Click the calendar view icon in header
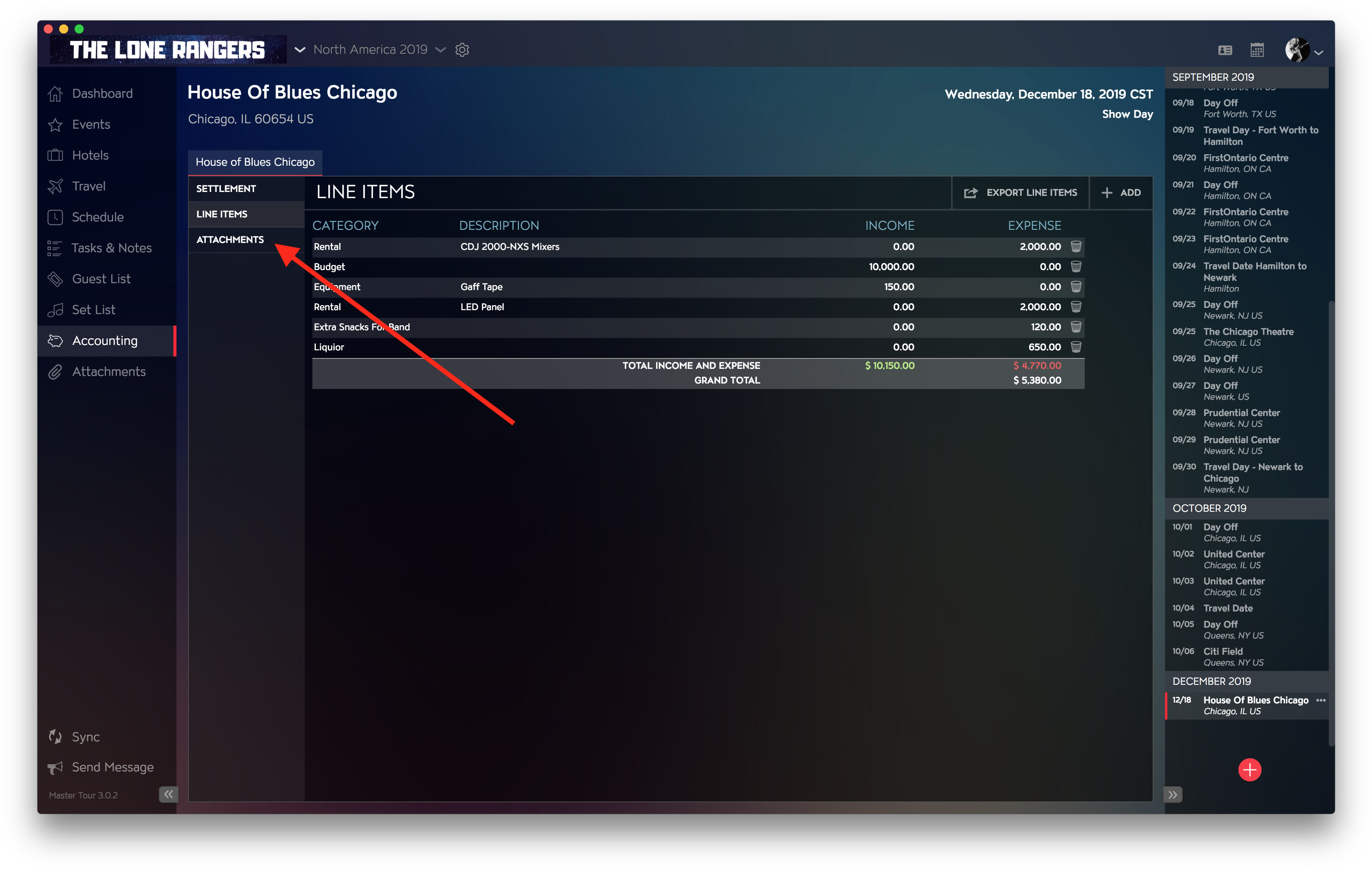Screen dimensions: 1372x871 click(1257, 50)
